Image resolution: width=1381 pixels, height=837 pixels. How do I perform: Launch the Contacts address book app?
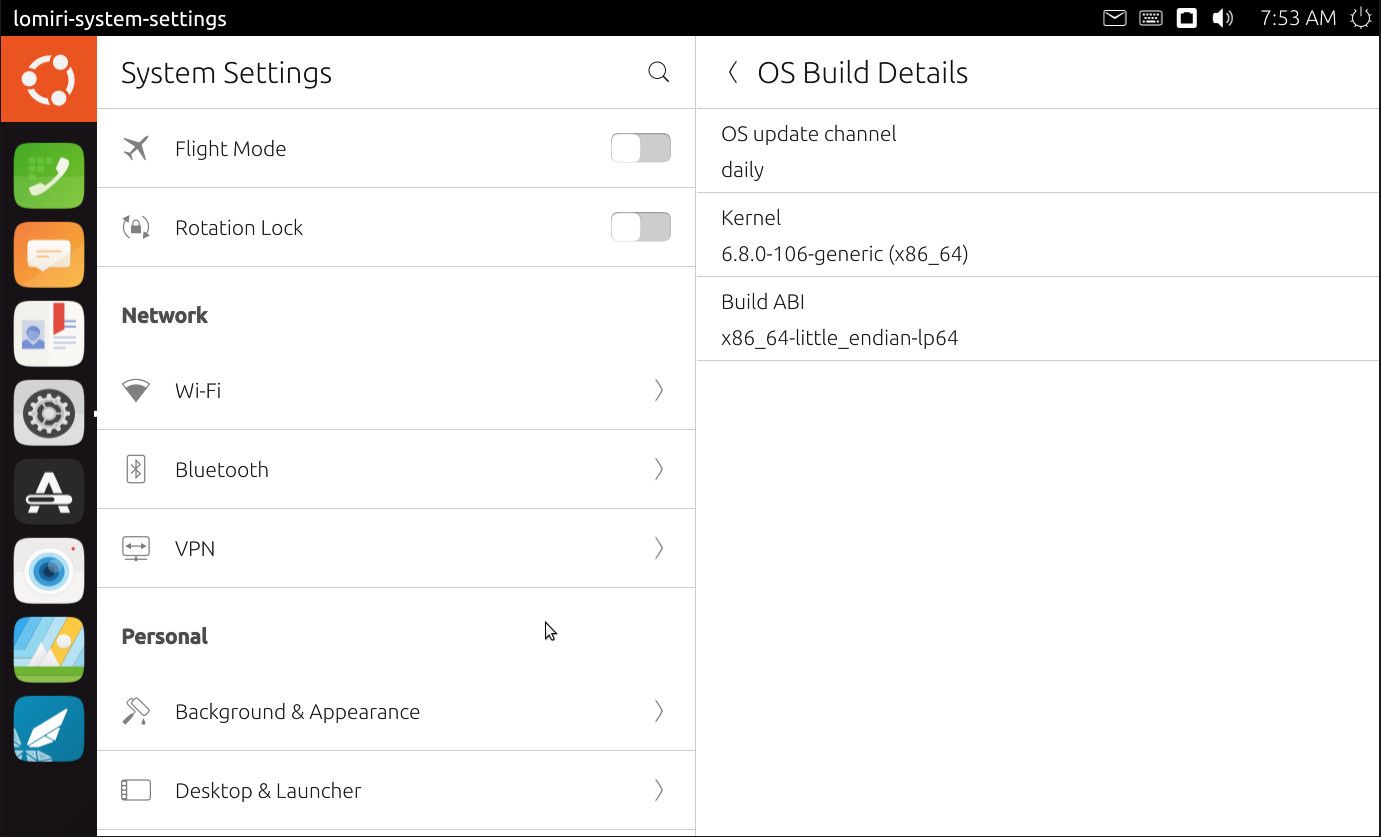(x=49, y=334)
